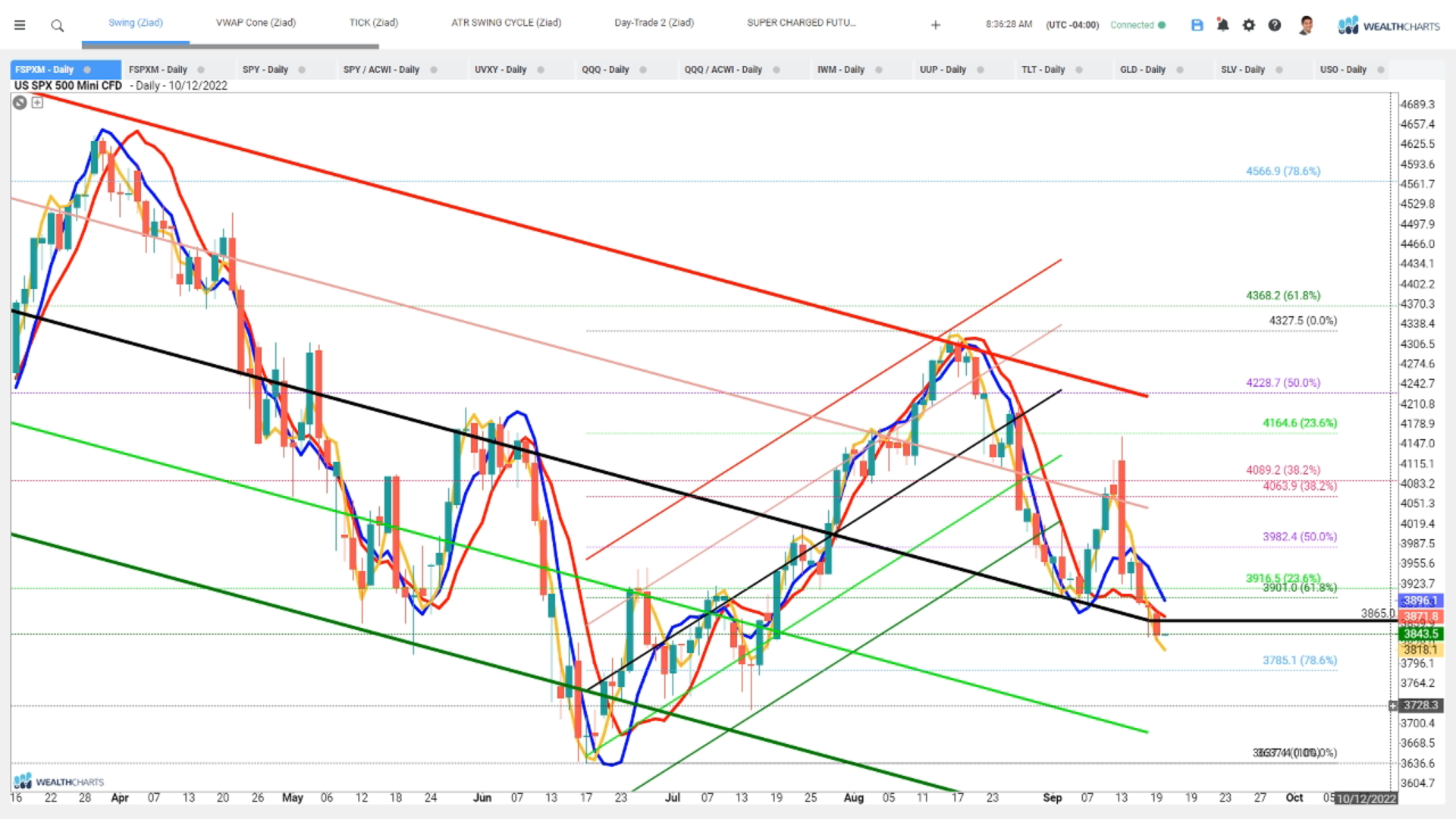The image size is (1456, 819).
Task: Toggle the dot on GLD - Daily tab
Action: point(1180,70)
